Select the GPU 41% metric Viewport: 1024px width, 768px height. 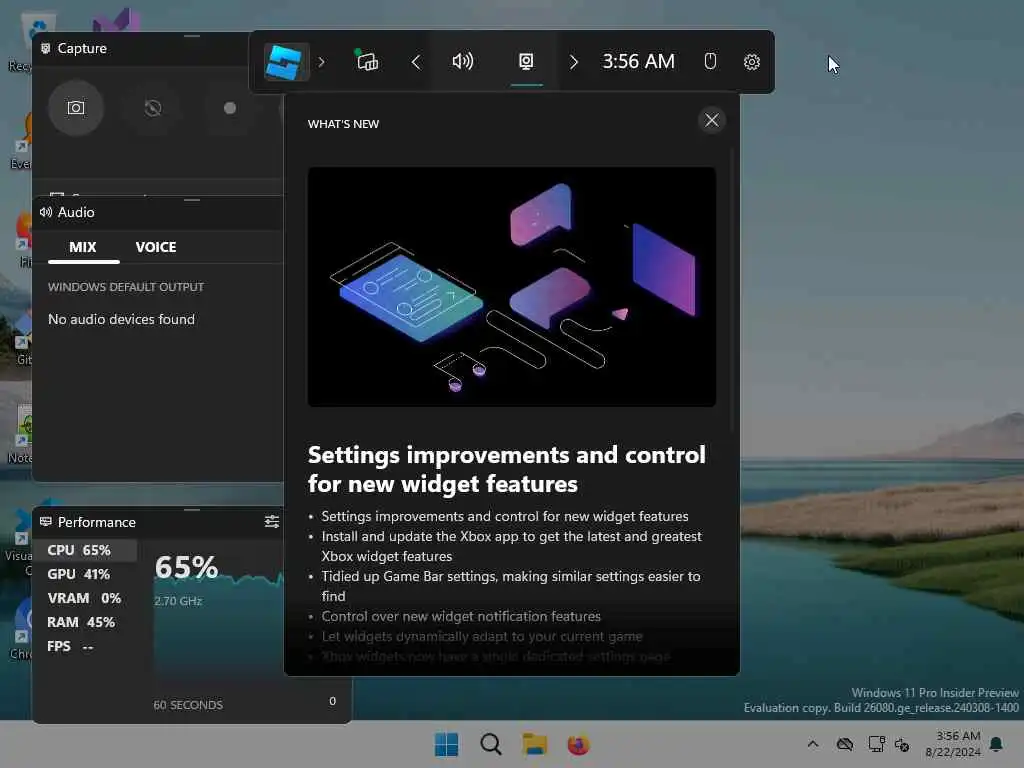click(x=85, y=574)
